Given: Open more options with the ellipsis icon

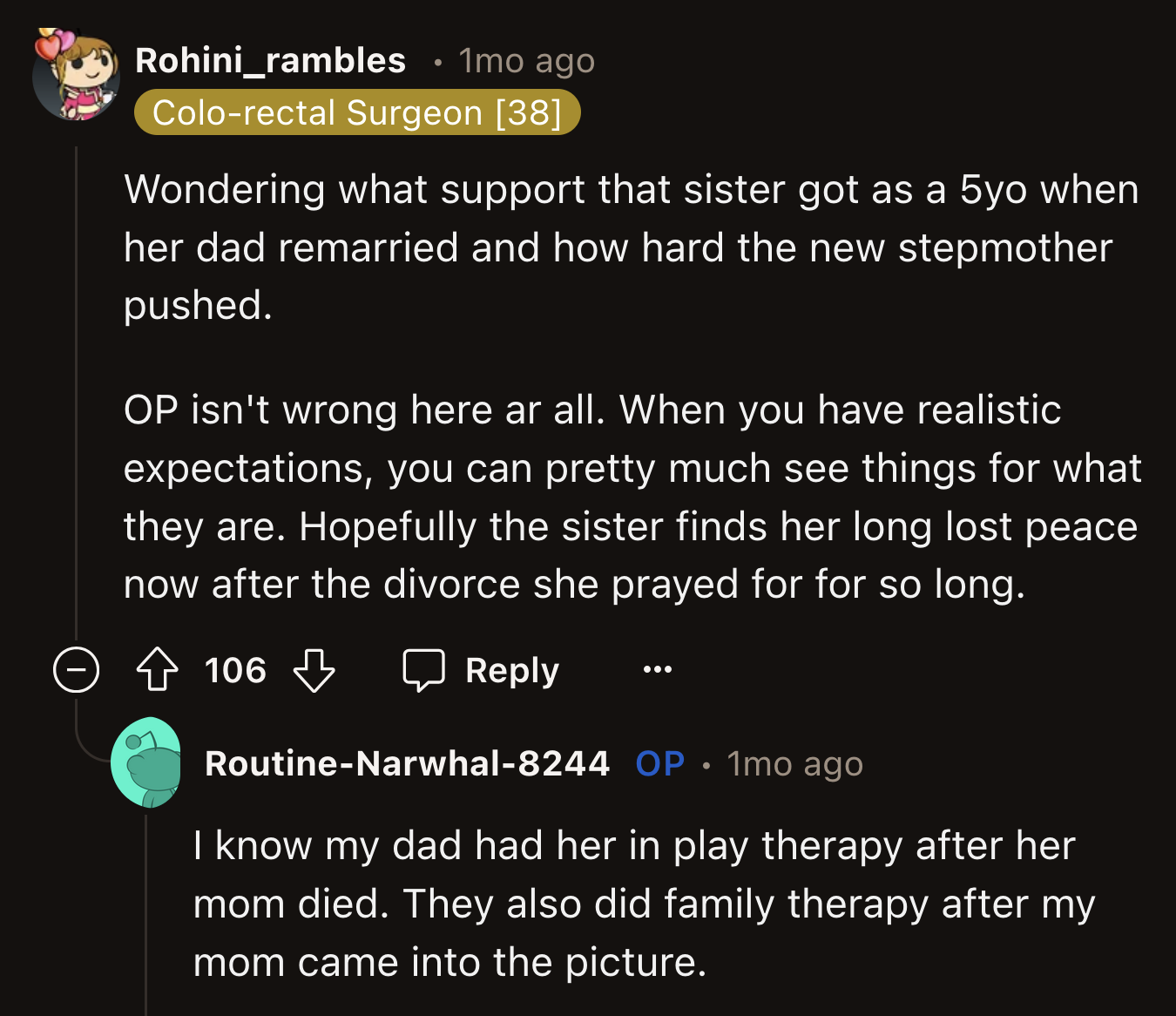Looking at the screenshot, I should pyautogui.click(x=657, y=669).
